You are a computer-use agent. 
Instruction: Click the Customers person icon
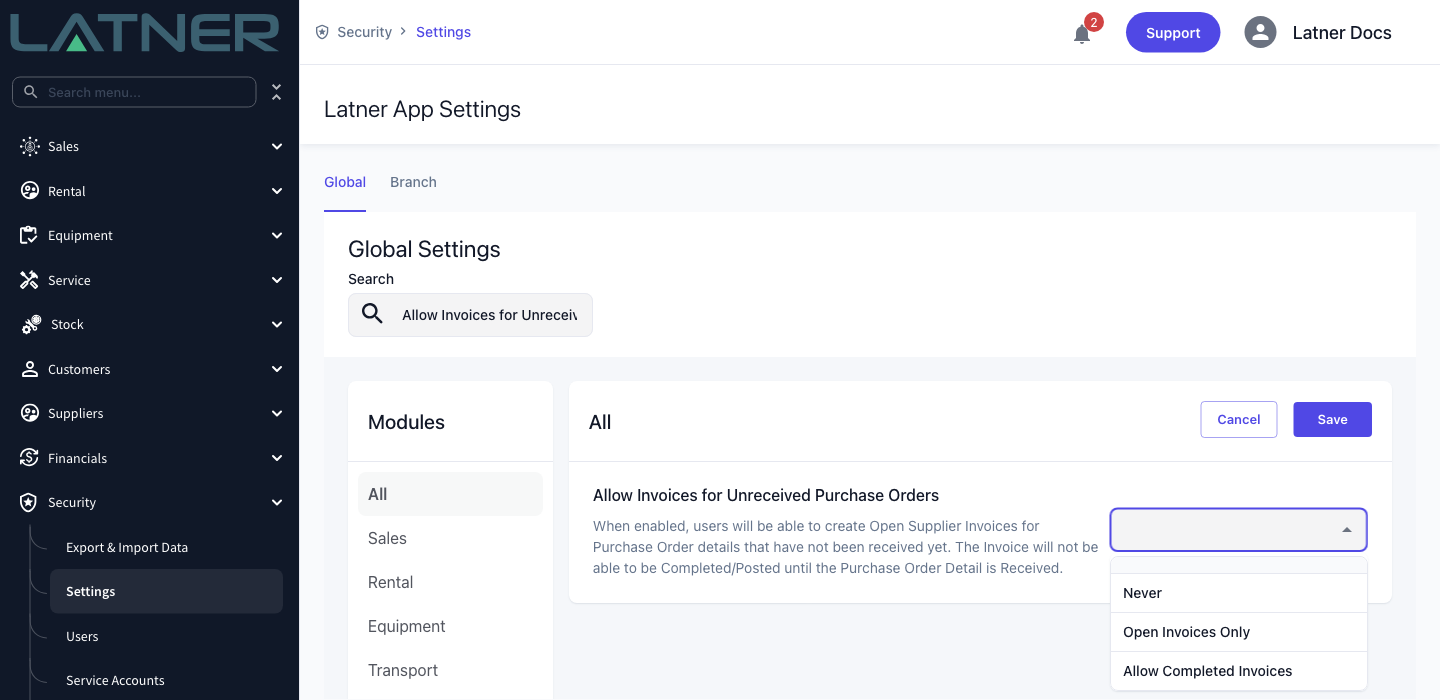[30, 369]
